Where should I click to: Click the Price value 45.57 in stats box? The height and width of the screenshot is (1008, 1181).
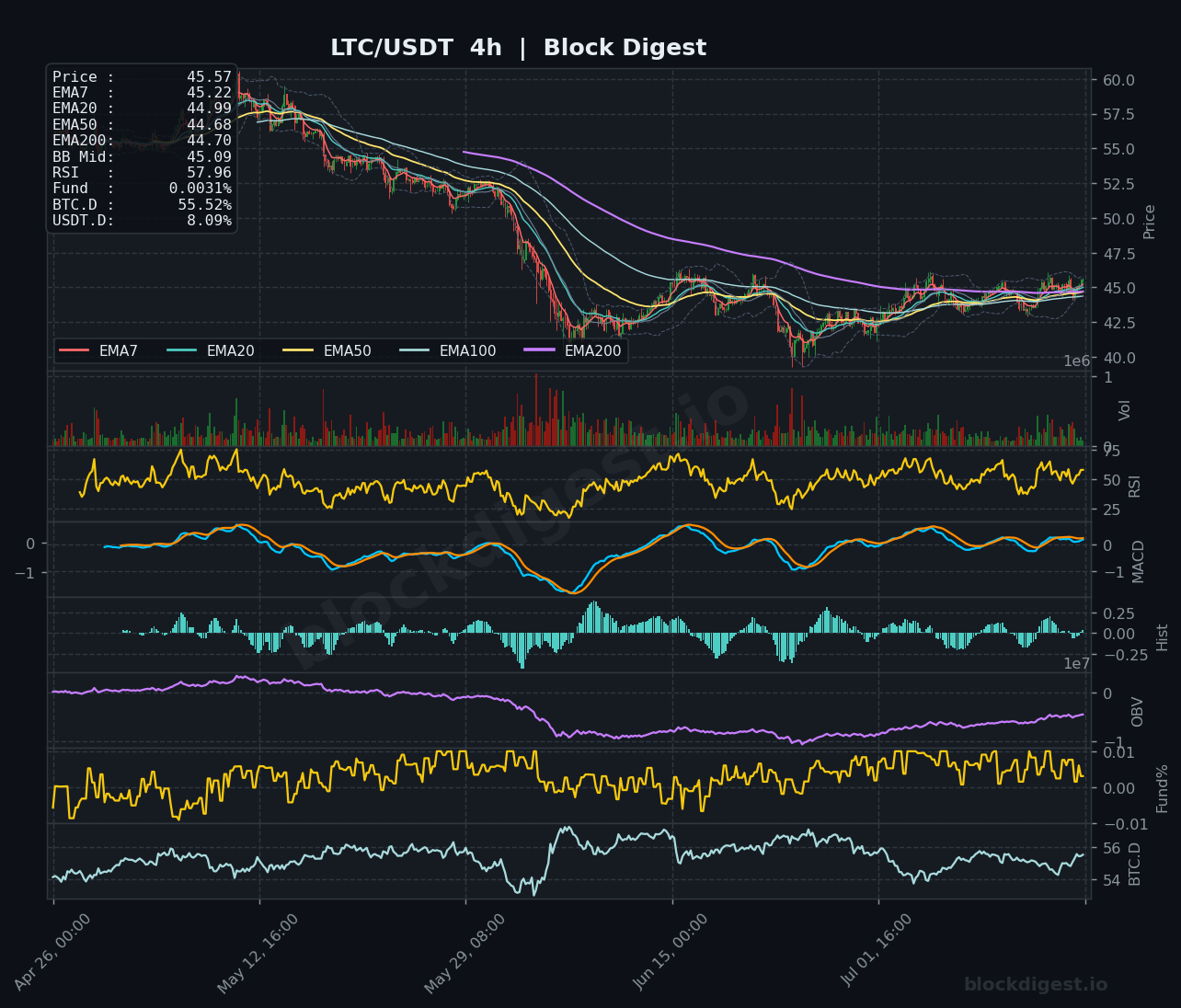tap(209, 77)
